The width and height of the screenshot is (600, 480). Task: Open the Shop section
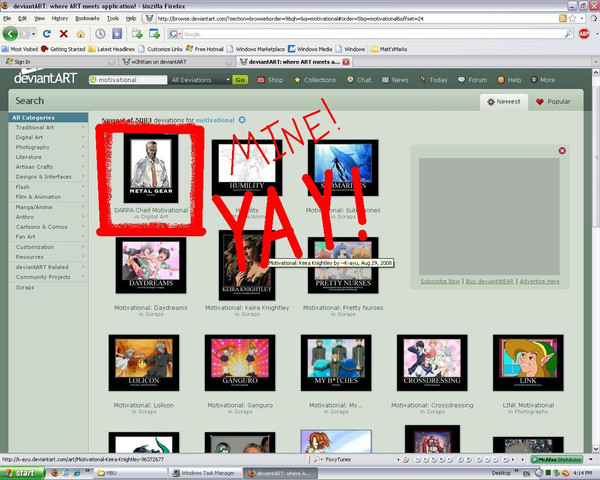[270, 80]
